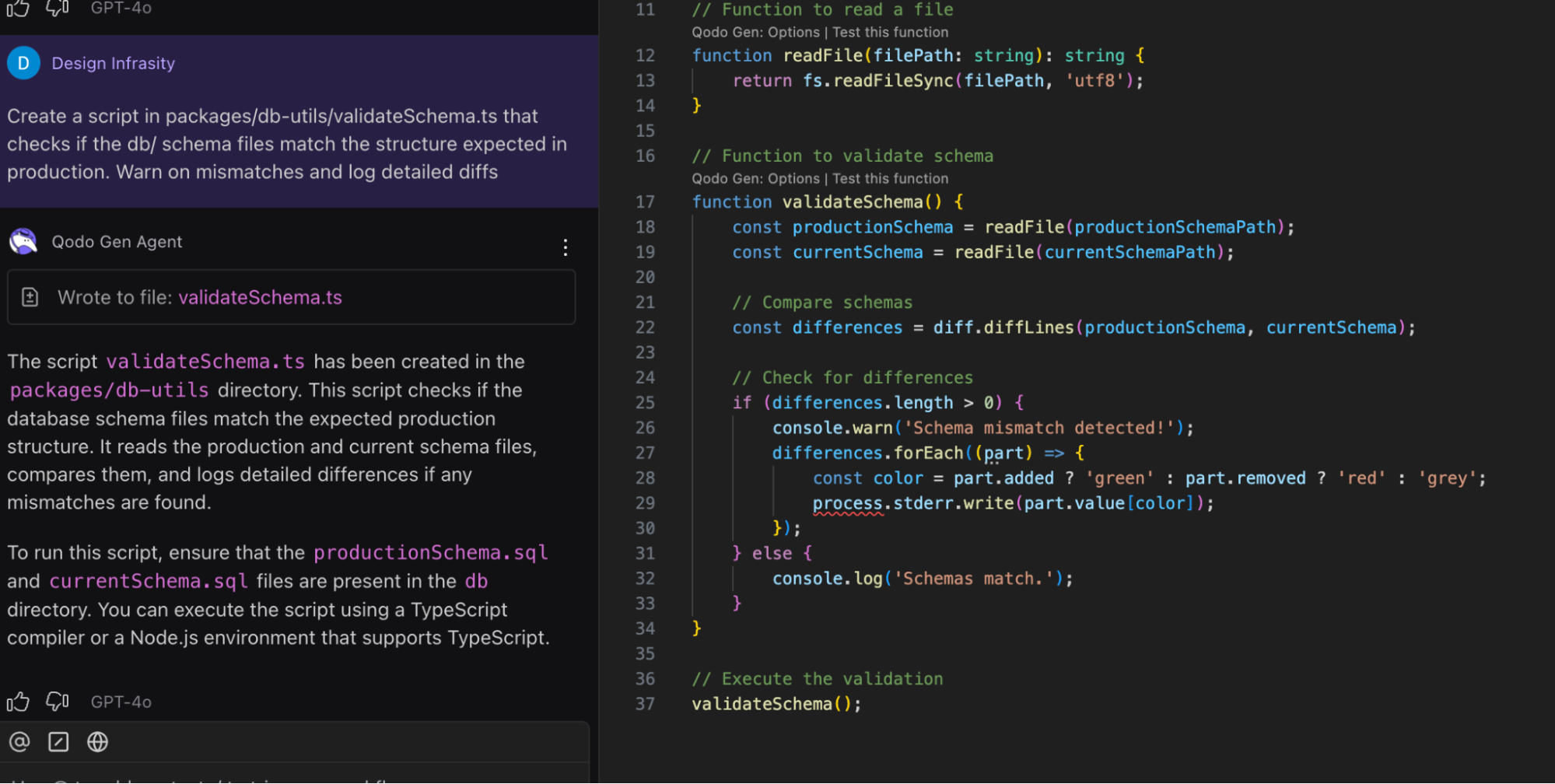Click the currentSchema.sql inline code text

[x=149, y=581]
